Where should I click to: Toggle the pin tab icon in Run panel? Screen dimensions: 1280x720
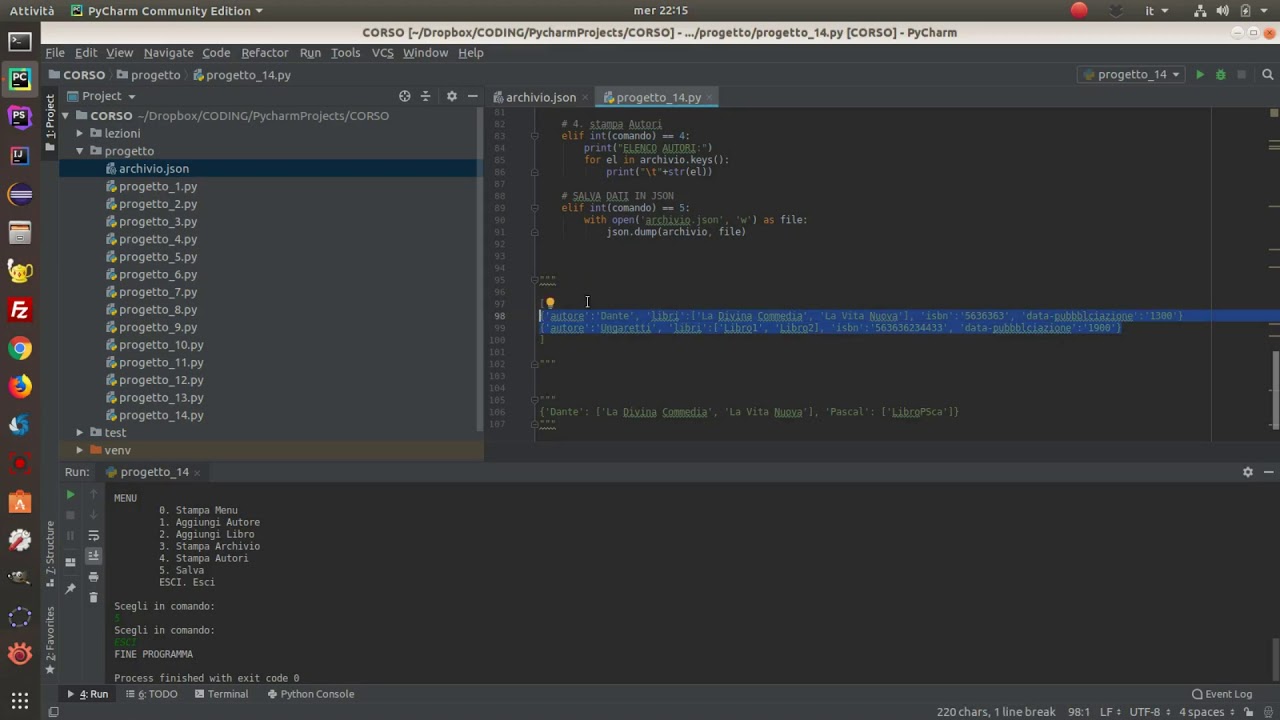point(70,588)
